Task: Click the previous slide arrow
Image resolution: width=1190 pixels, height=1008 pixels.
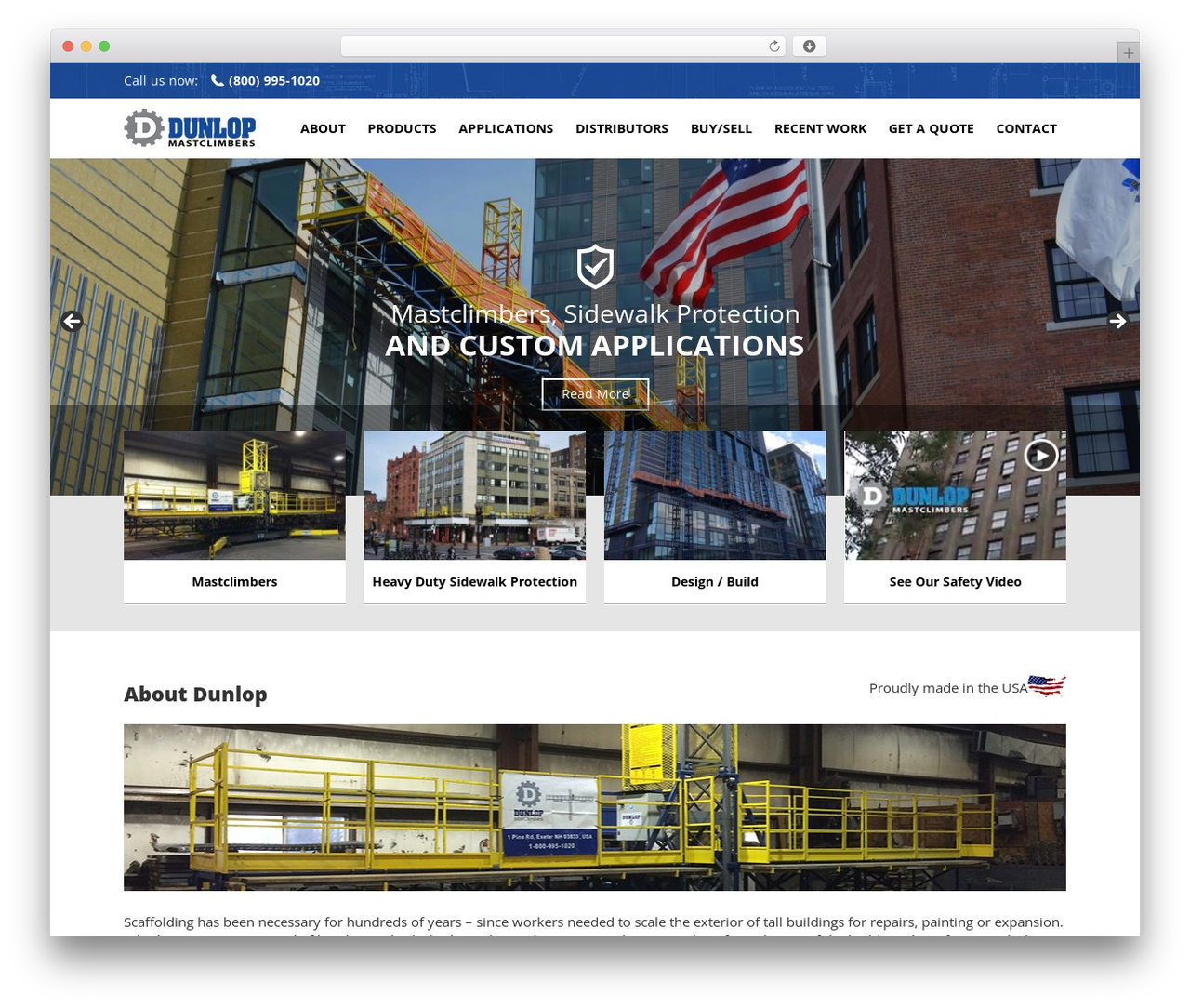Action: (x=72, y=321)
